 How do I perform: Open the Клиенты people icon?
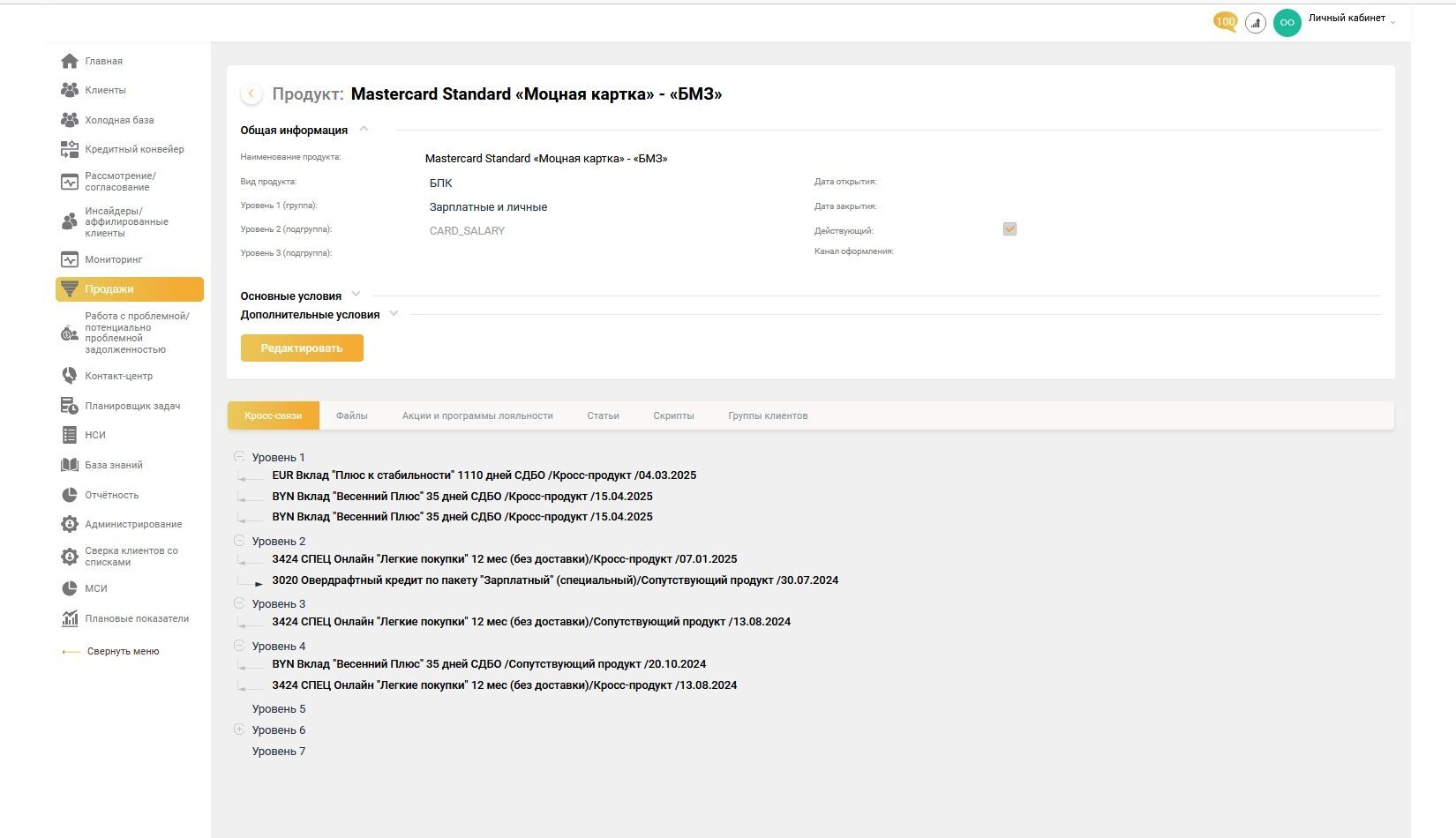70,90
